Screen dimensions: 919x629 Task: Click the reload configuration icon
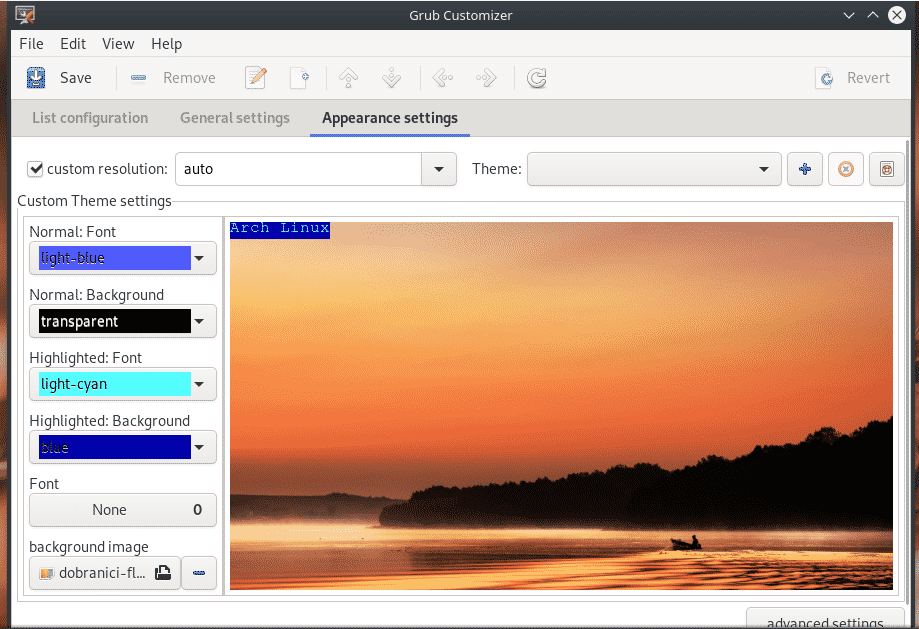click(537, 78)
